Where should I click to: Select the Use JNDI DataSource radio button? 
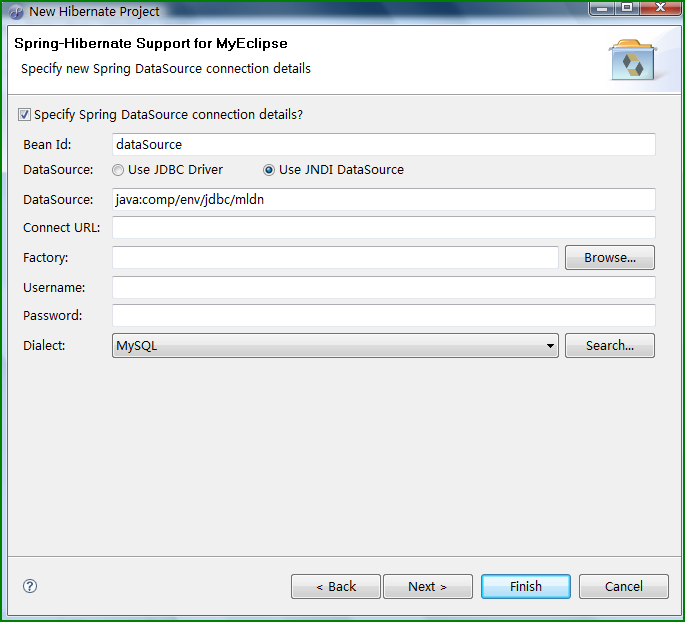[x=269, y=170]
